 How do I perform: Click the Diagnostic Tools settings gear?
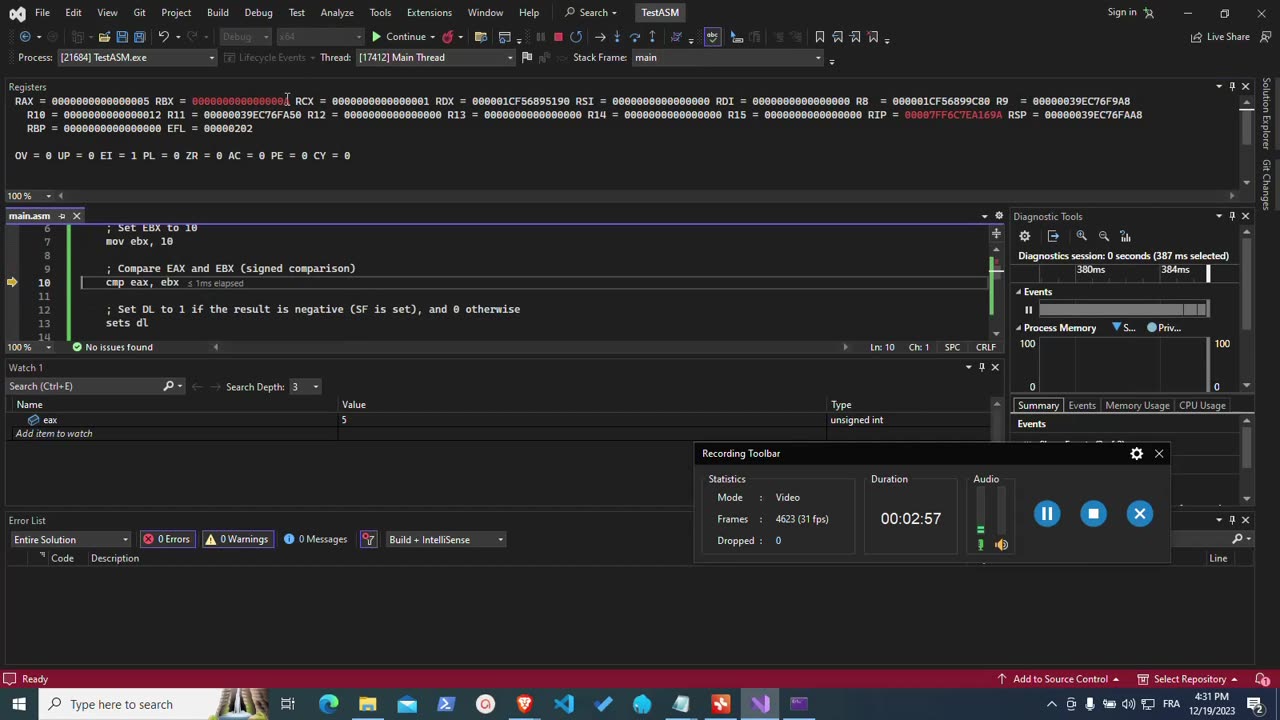coord(1025,236)
